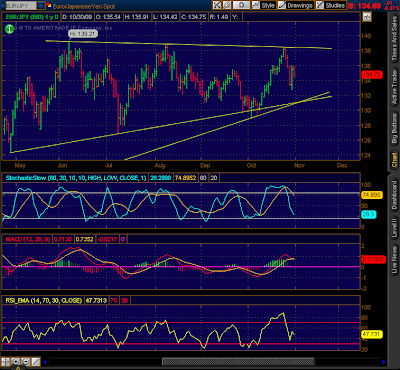Click the green info circle on chart

pos(9,29)
